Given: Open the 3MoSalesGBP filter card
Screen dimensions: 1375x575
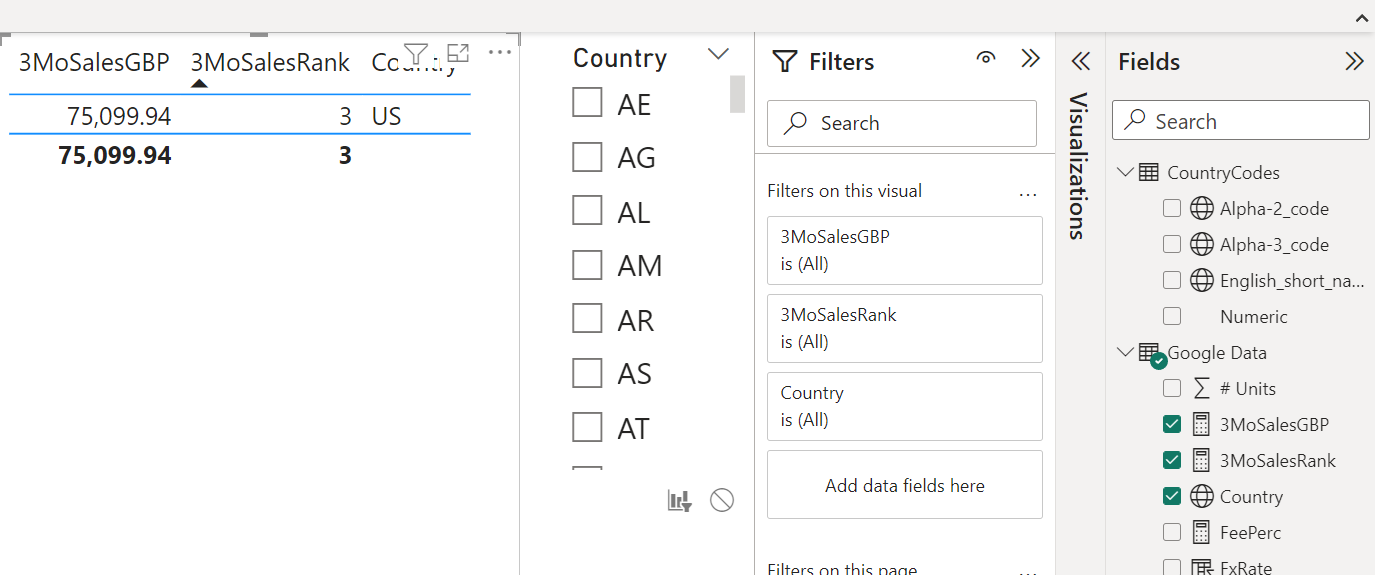Looking at the screenshot, I should (x=904, y=250).
